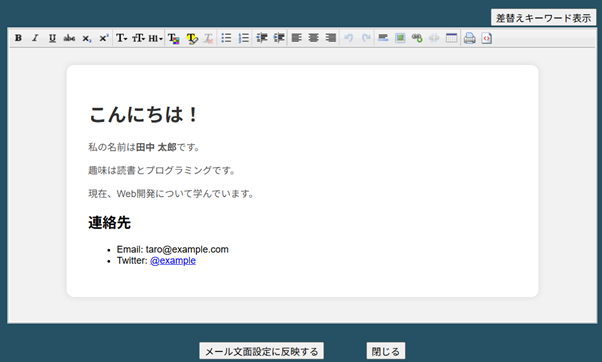
Task: Increase paragraph indent
Action: [279, 38]
